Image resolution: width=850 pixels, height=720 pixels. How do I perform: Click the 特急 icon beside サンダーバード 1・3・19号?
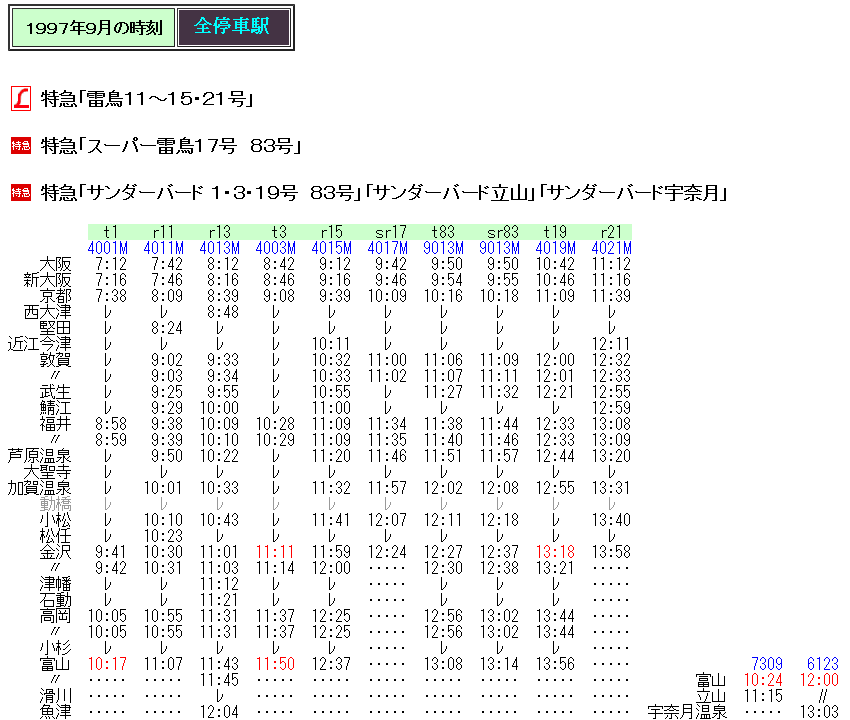coord(21,192)
